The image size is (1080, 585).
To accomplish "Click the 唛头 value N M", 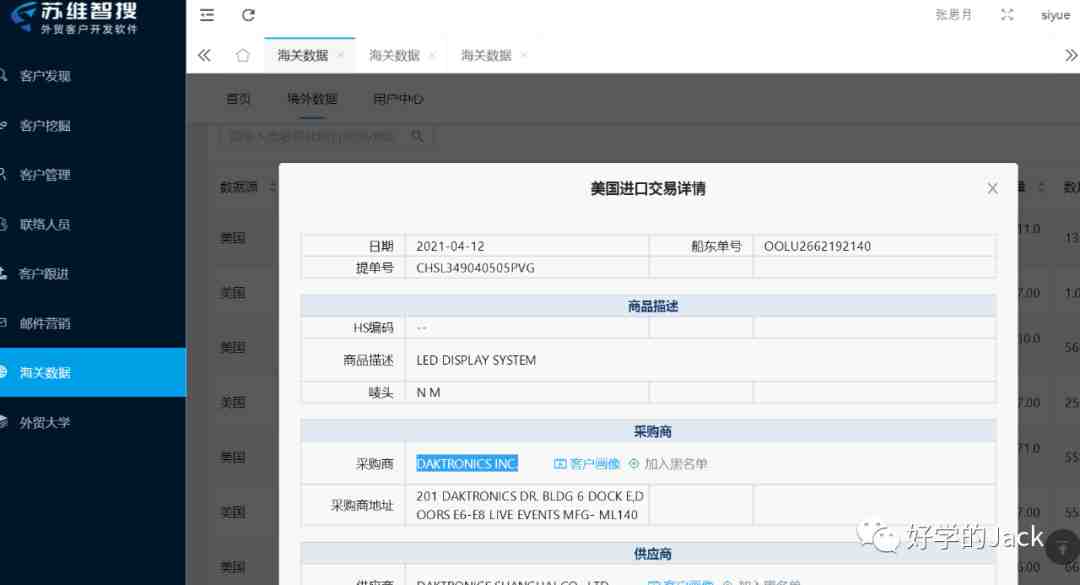I will coord(428,393).
